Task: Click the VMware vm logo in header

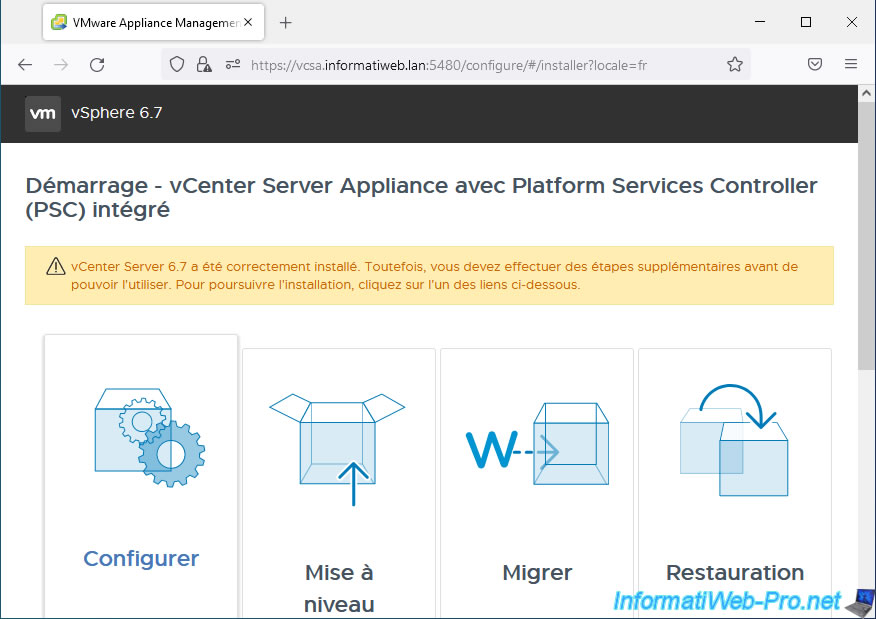Action: pos(43,113)
